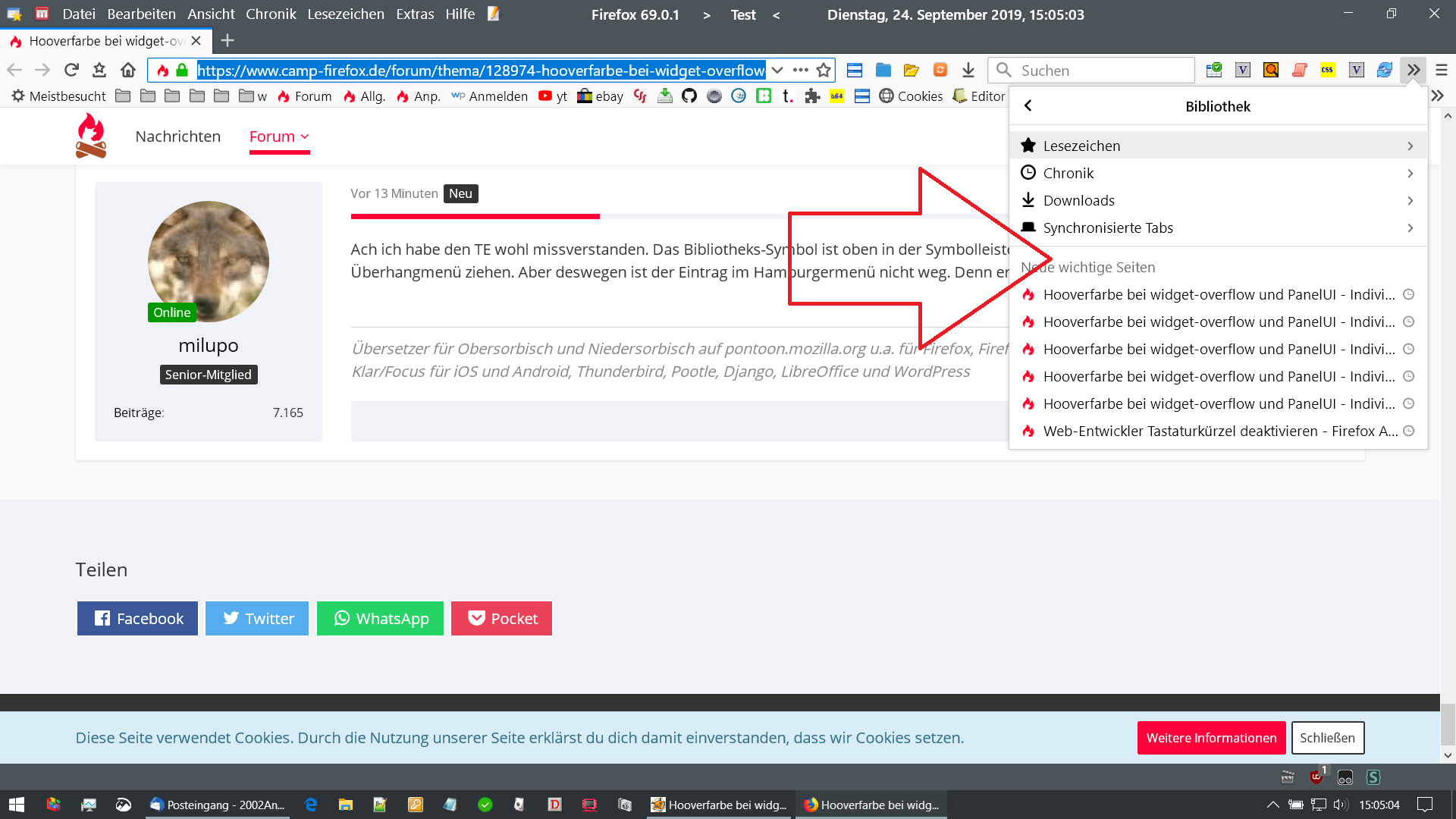Open a new tab with plus button
1456x819 pixels.
tap(227, 41)
